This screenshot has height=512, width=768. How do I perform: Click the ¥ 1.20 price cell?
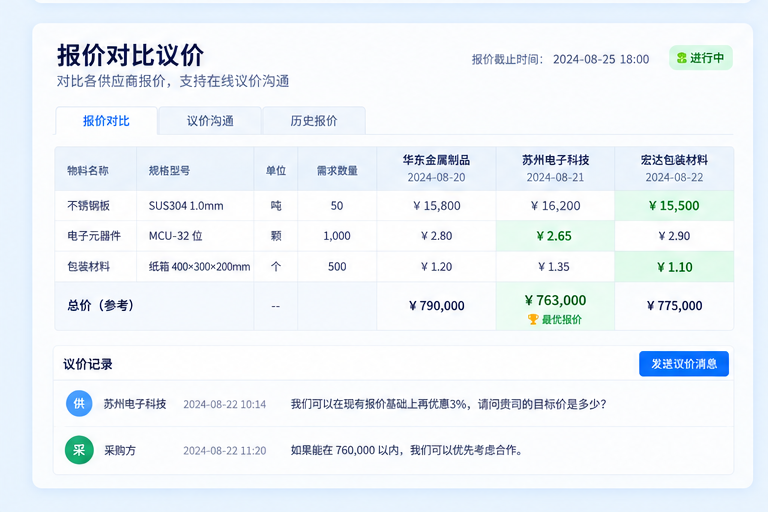click(x=436, y=267)
